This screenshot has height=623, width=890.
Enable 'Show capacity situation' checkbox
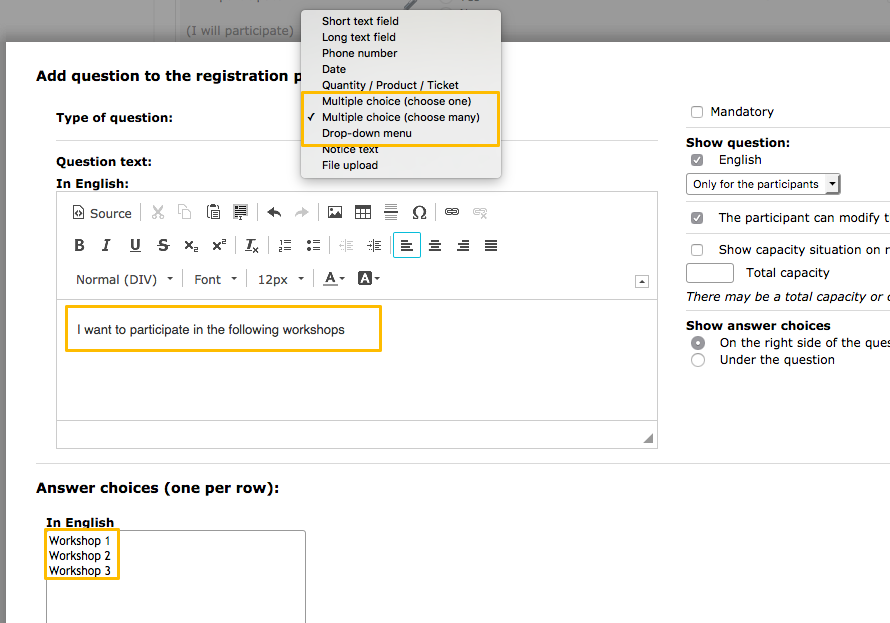[x=697, y=250]
